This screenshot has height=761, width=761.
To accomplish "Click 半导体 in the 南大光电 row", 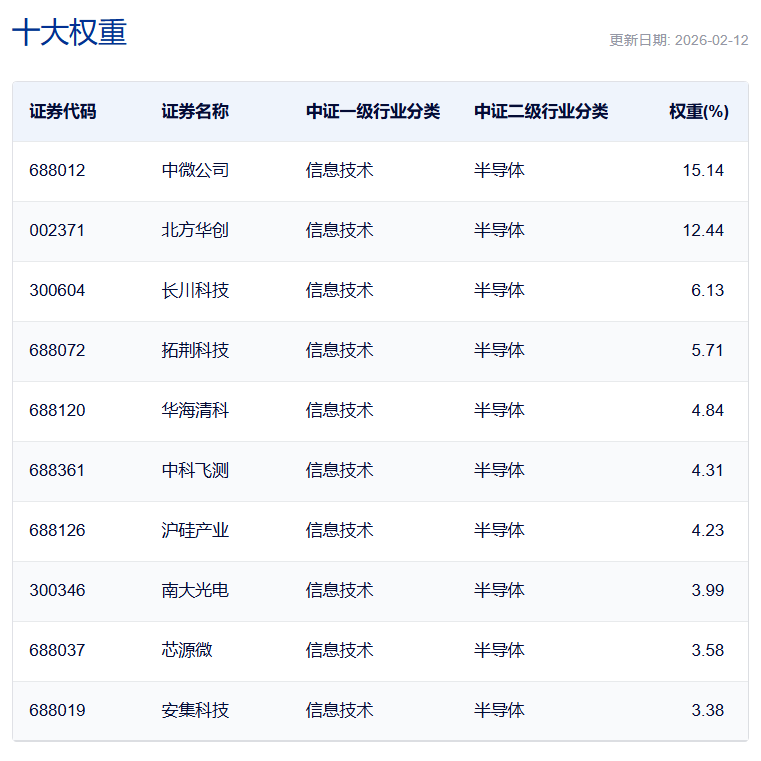I will (499, 591).
